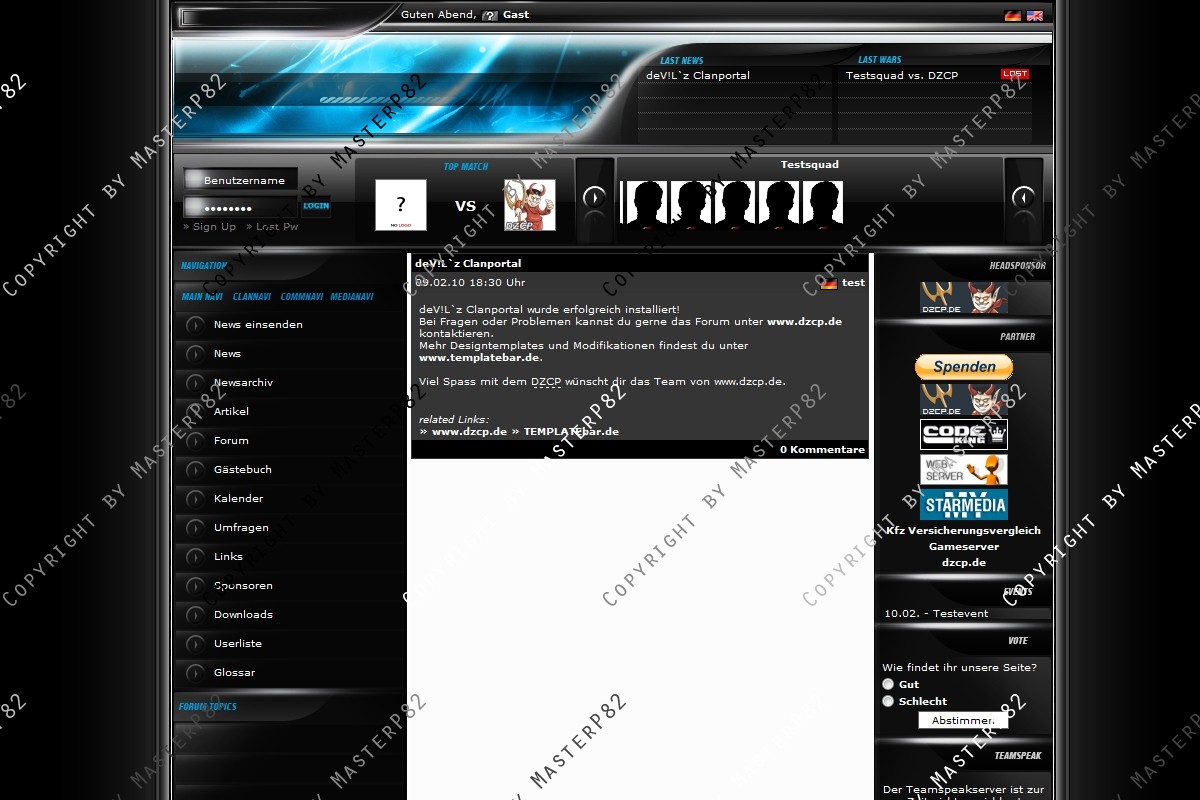Open the Forum navigation link

[231, 441]
